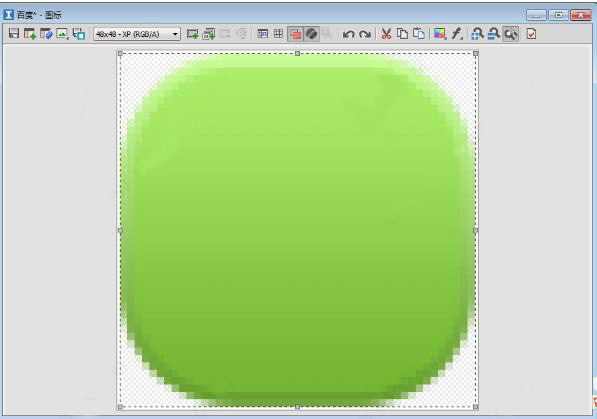Copy the selection

[402, 34]
